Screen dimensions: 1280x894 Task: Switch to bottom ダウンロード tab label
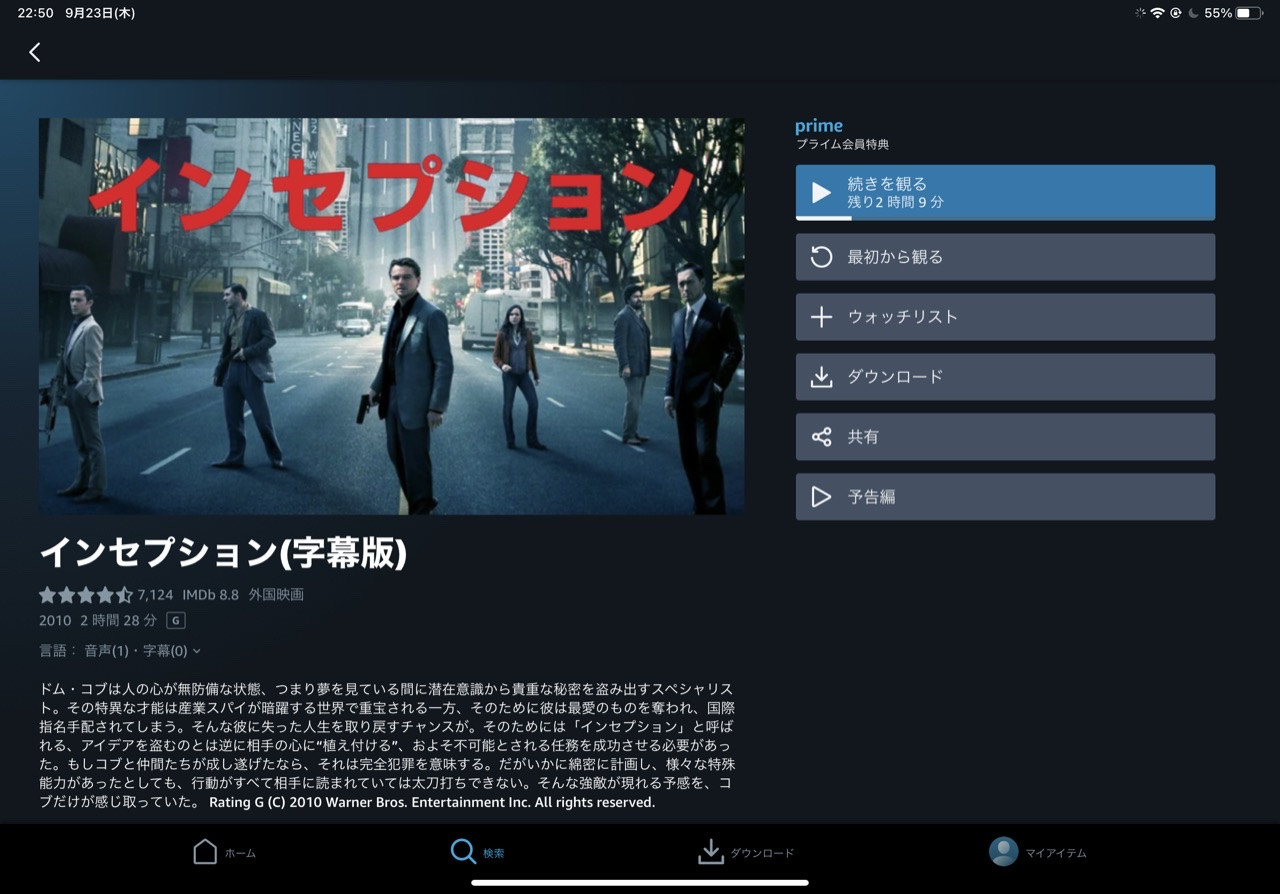tap(762, 853)
